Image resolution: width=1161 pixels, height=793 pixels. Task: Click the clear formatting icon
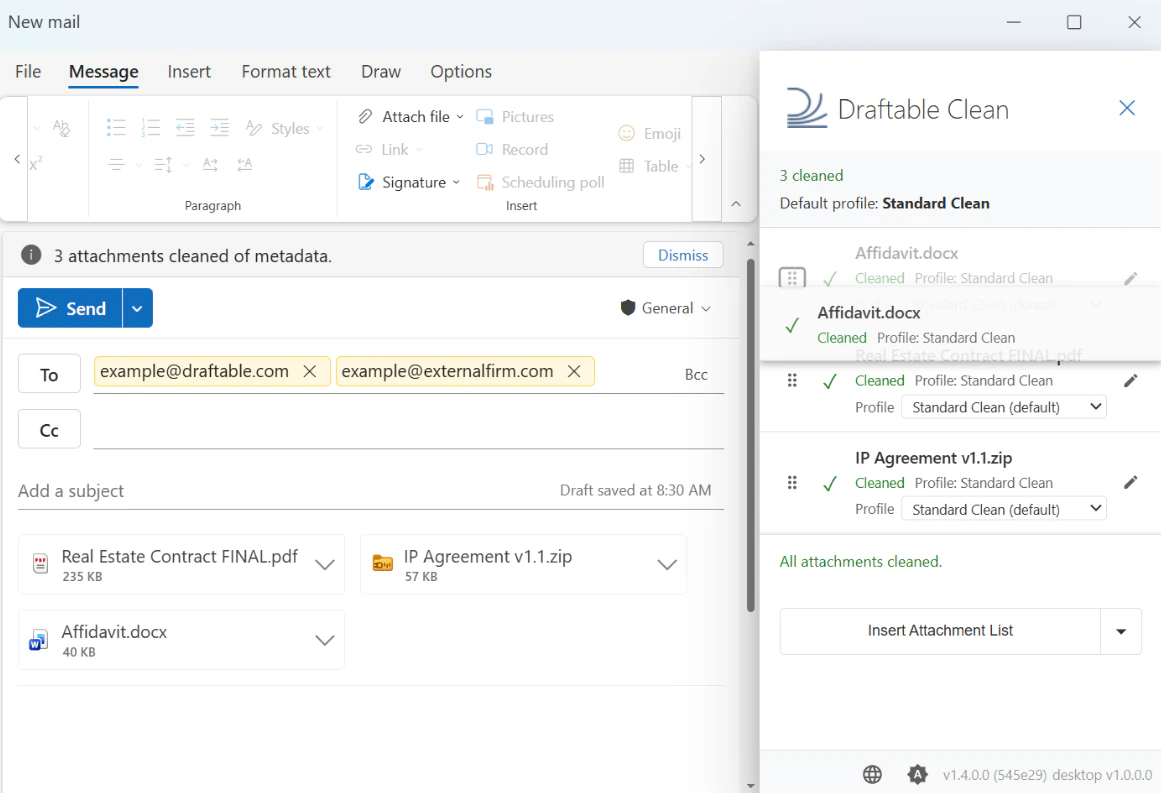click(x=61, y=128)
